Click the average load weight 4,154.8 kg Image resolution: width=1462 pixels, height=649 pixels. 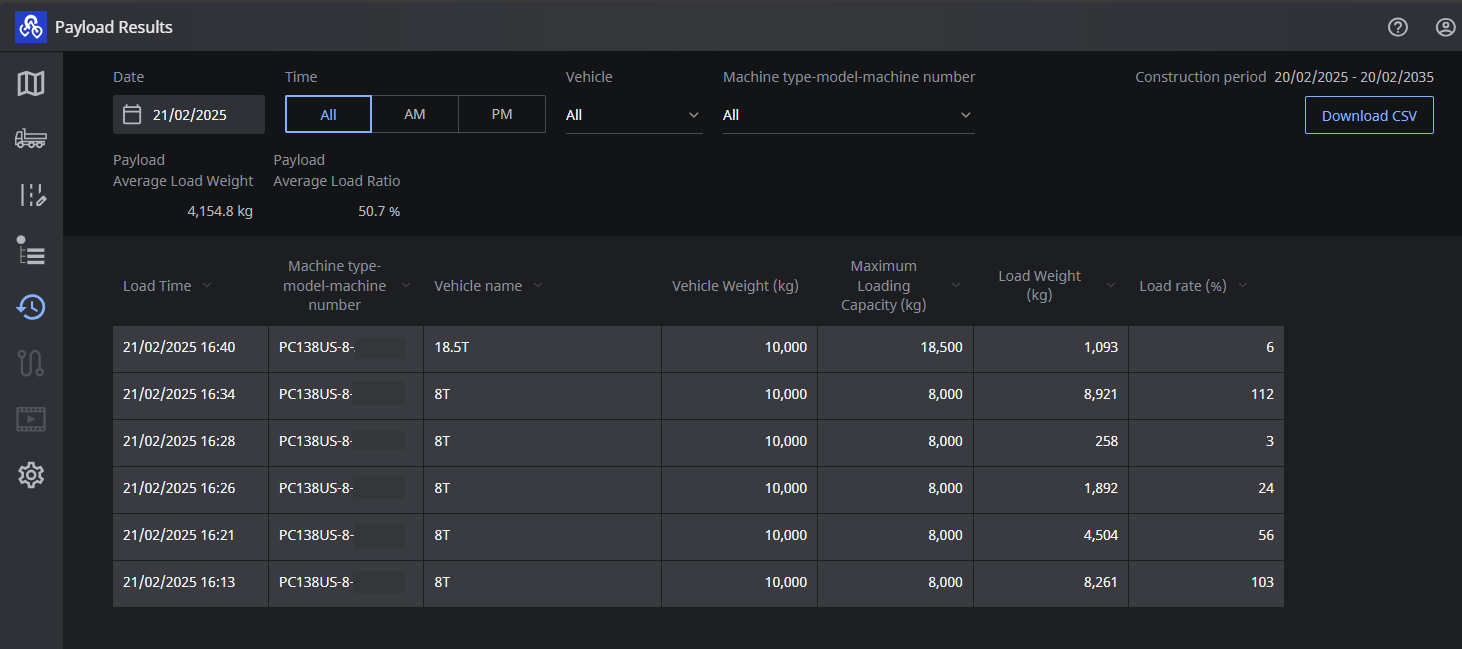[220, 212]
